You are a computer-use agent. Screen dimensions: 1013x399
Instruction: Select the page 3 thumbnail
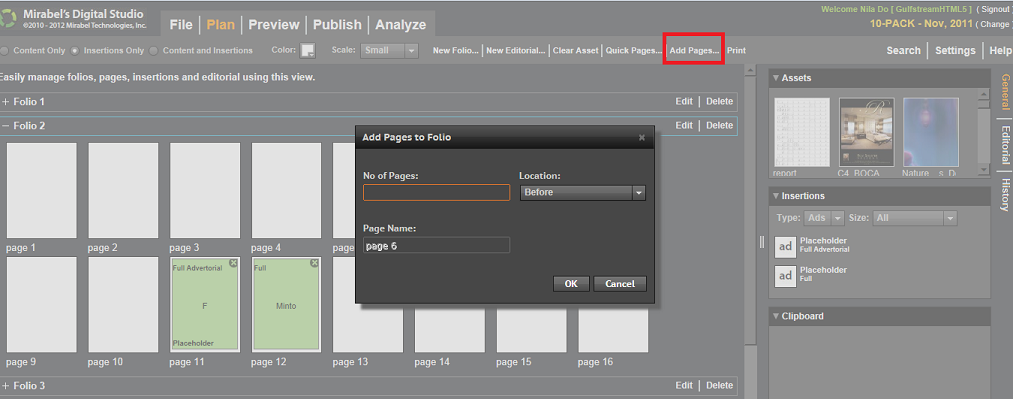click(205, 190)
